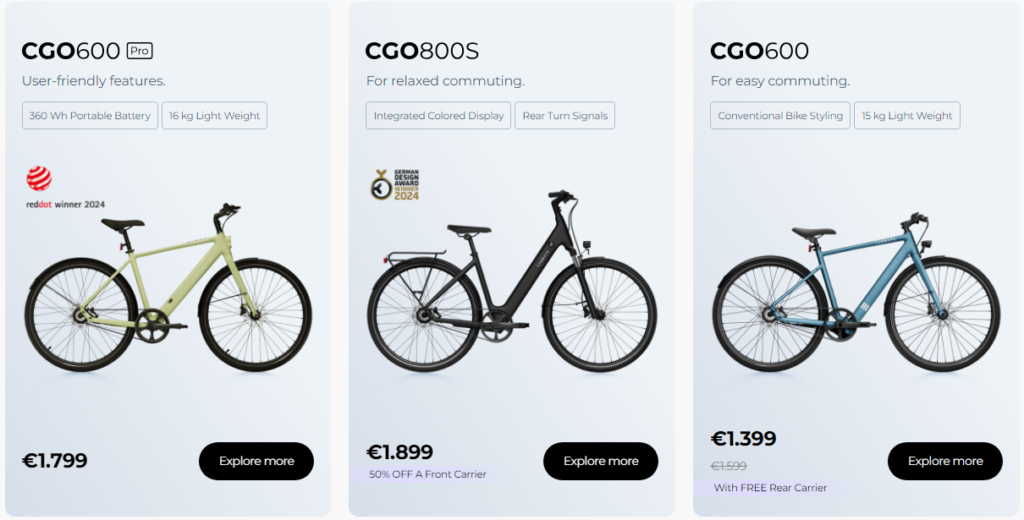Click the German Design Award 2024 badge

coord(395,185)
